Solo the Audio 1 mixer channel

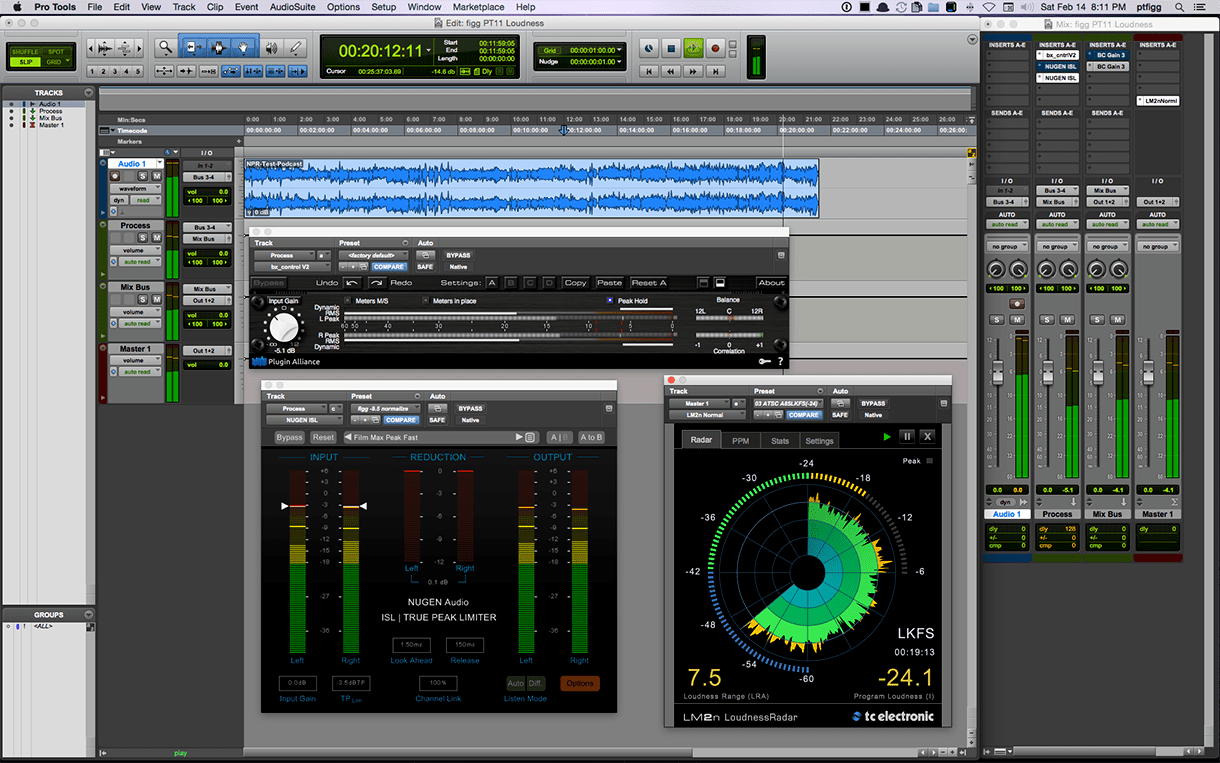(x=996, y=319)
